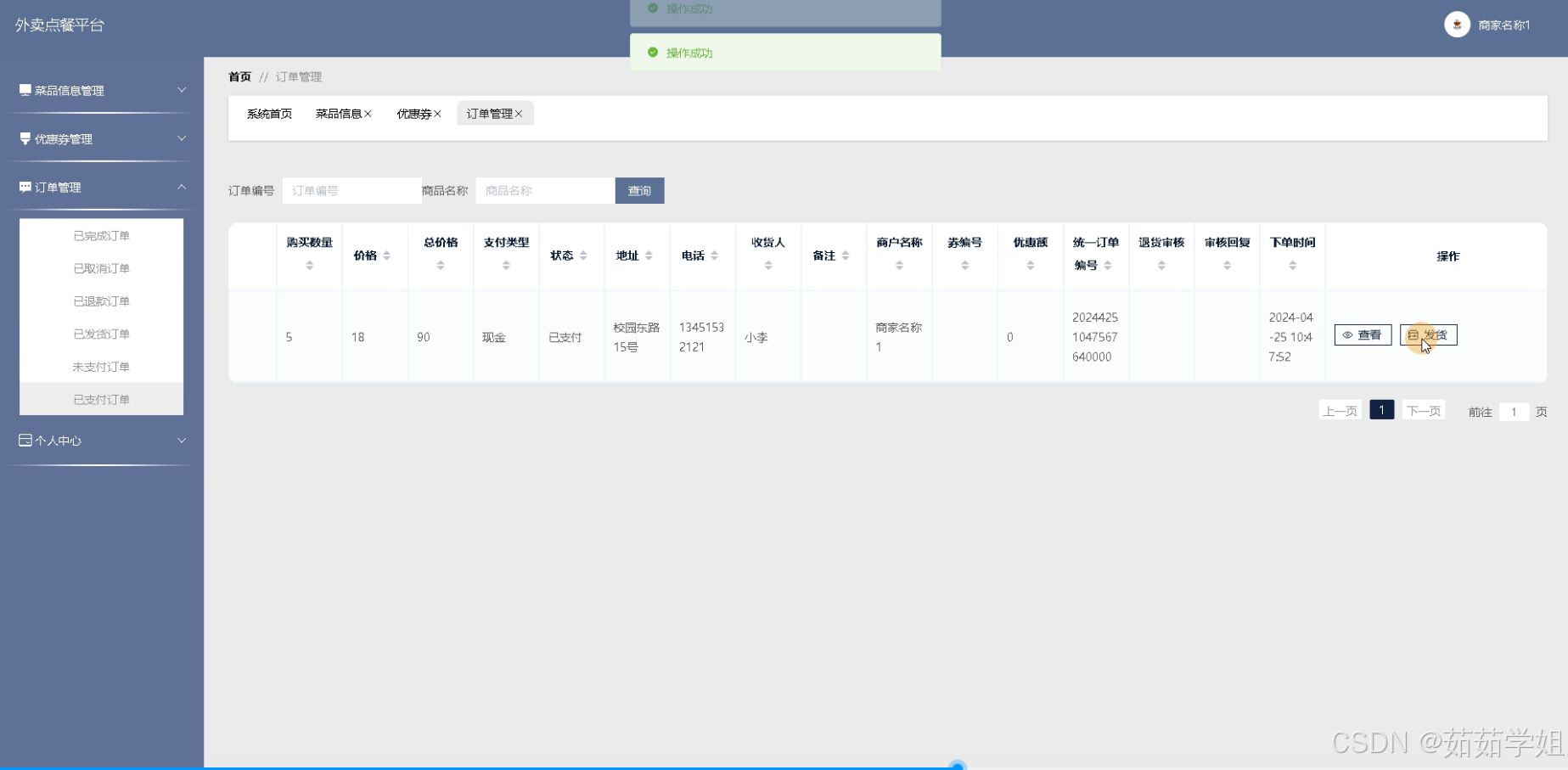Click the merchant avatar icon
1568x770 pixels.
pyautogui.click(x=1457, y=25)
